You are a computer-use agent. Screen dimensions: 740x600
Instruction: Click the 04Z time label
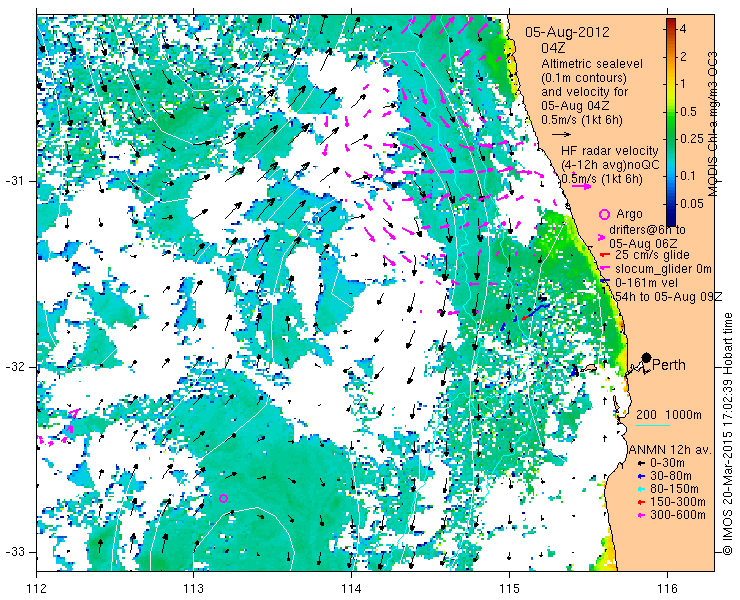point(553,48)
